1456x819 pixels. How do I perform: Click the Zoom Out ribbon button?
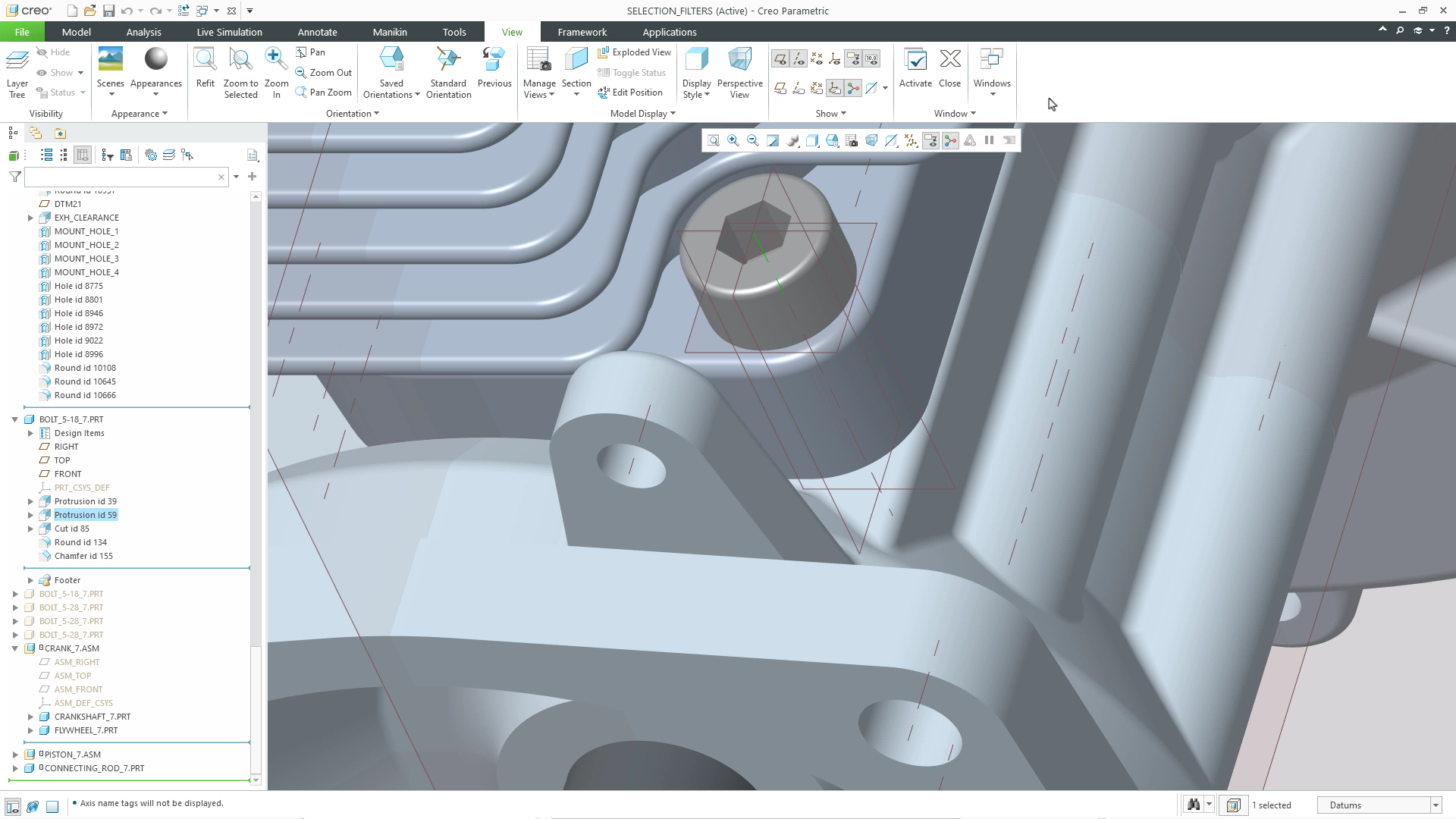click(x=324, y=73)
